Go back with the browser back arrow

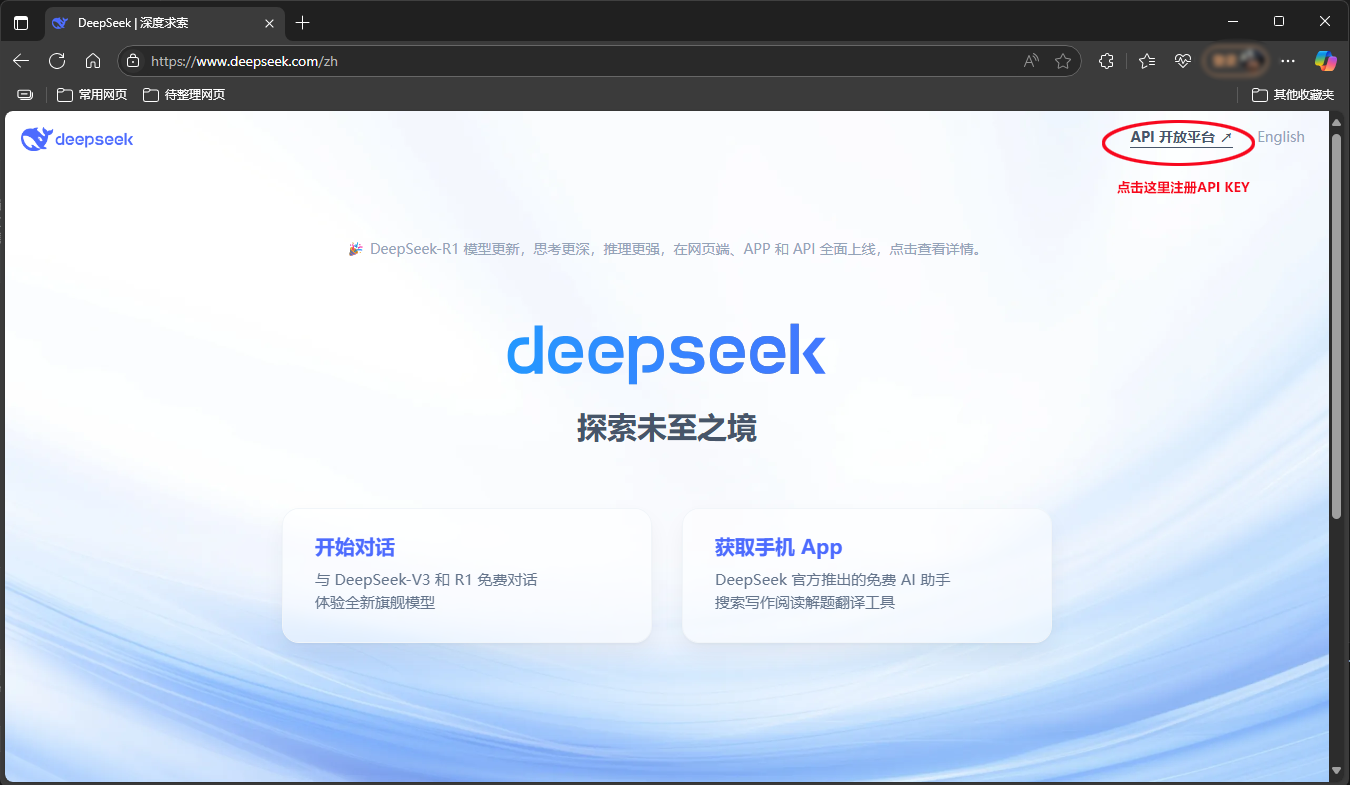pyautogui.click(x=21, y=61)
